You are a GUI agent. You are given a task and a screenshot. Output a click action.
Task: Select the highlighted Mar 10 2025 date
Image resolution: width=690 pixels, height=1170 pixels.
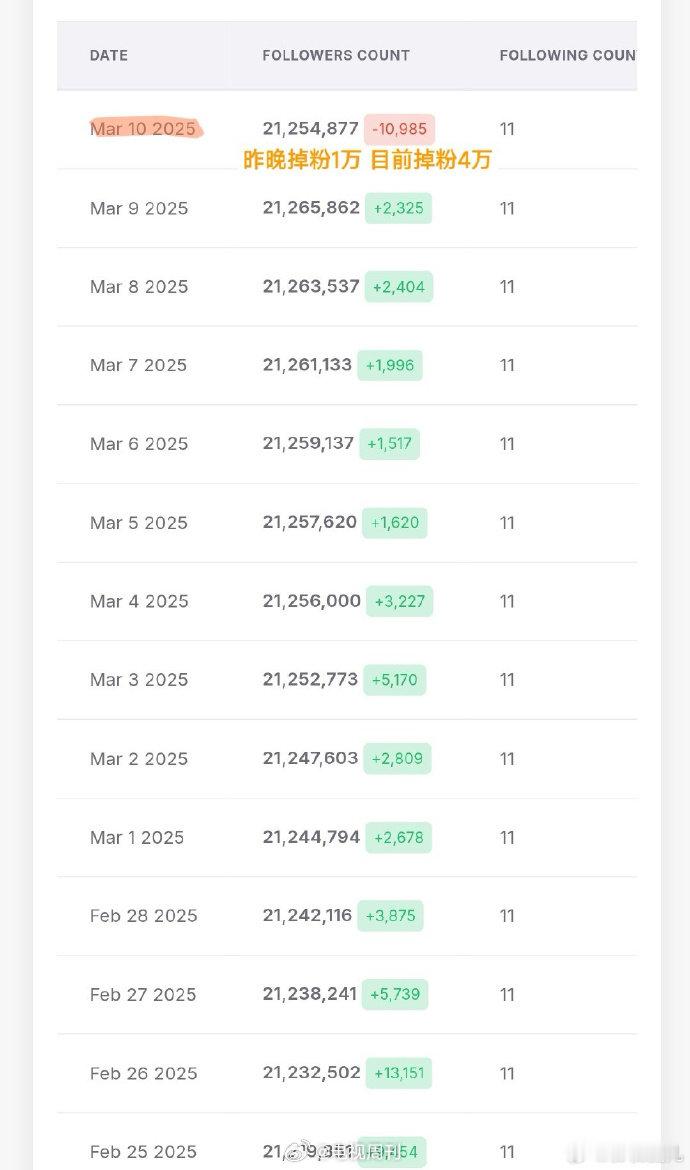pos(143,128)
